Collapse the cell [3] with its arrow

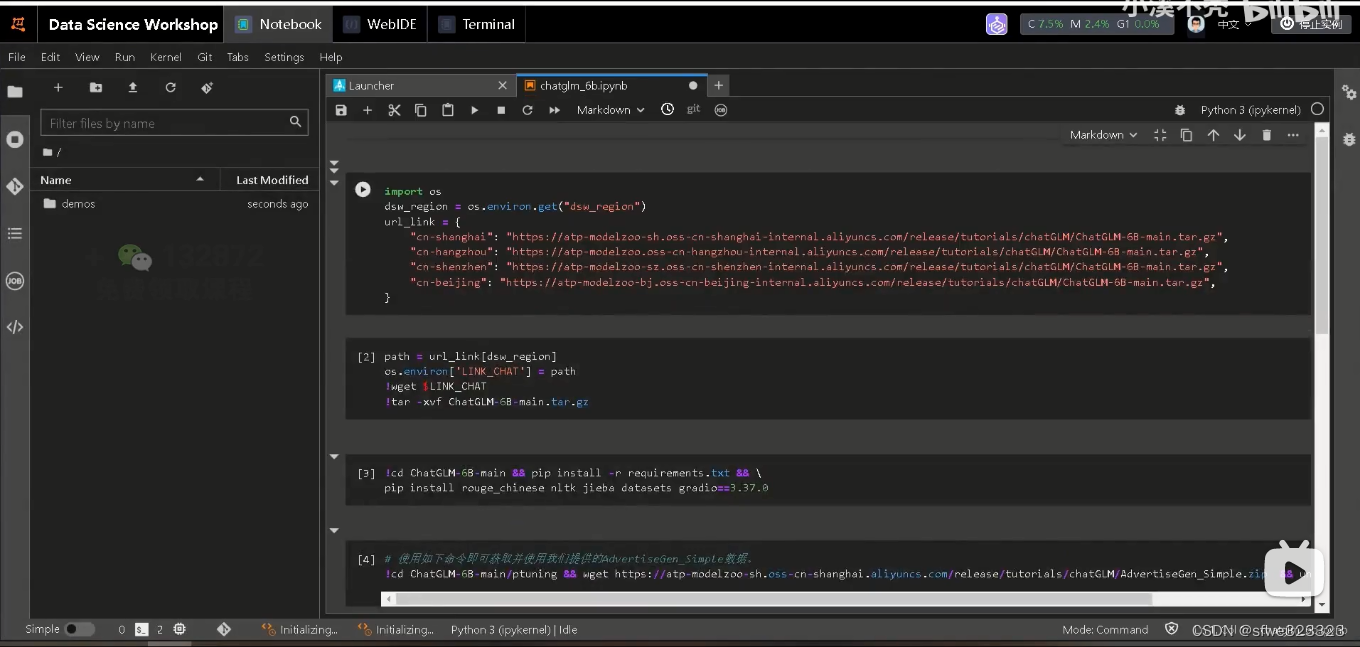pos(334,456)
